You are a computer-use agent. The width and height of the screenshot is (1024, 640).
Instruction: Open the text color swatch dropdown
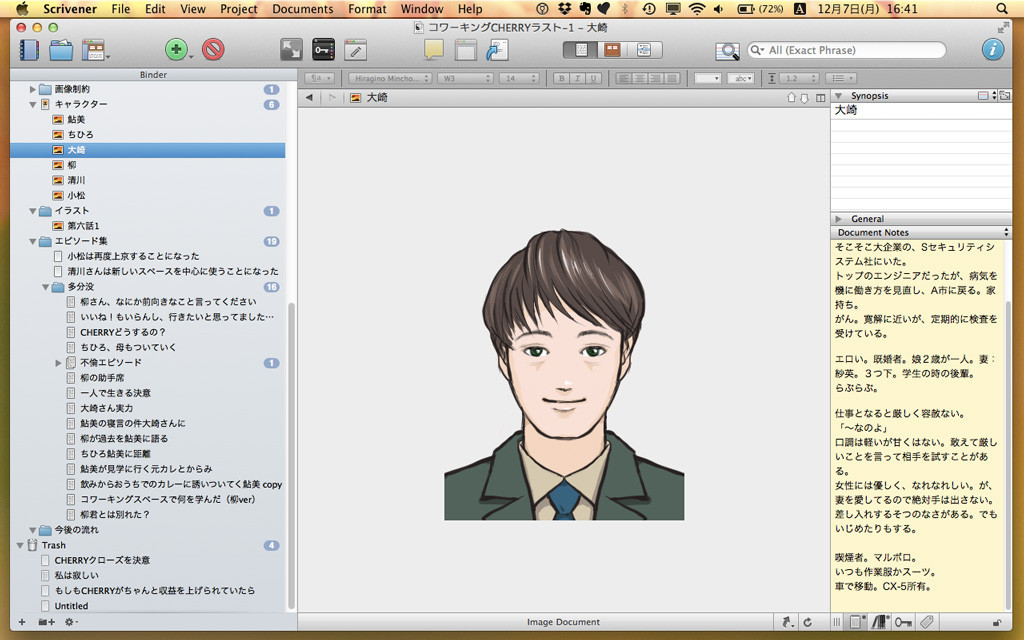[x=707, y=78]
